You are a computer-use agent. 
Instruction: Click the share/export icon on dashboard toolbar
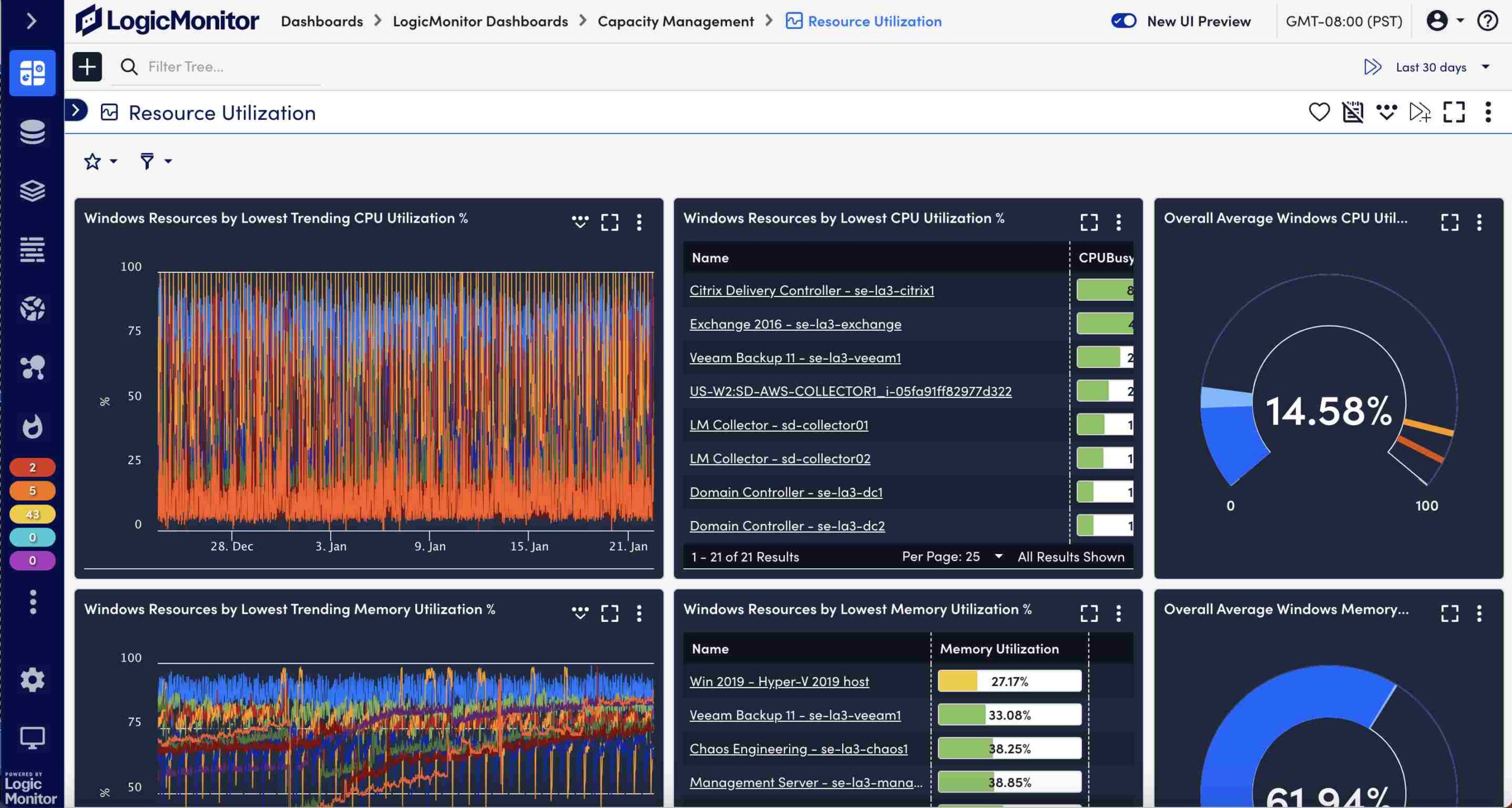[1386, 111]
